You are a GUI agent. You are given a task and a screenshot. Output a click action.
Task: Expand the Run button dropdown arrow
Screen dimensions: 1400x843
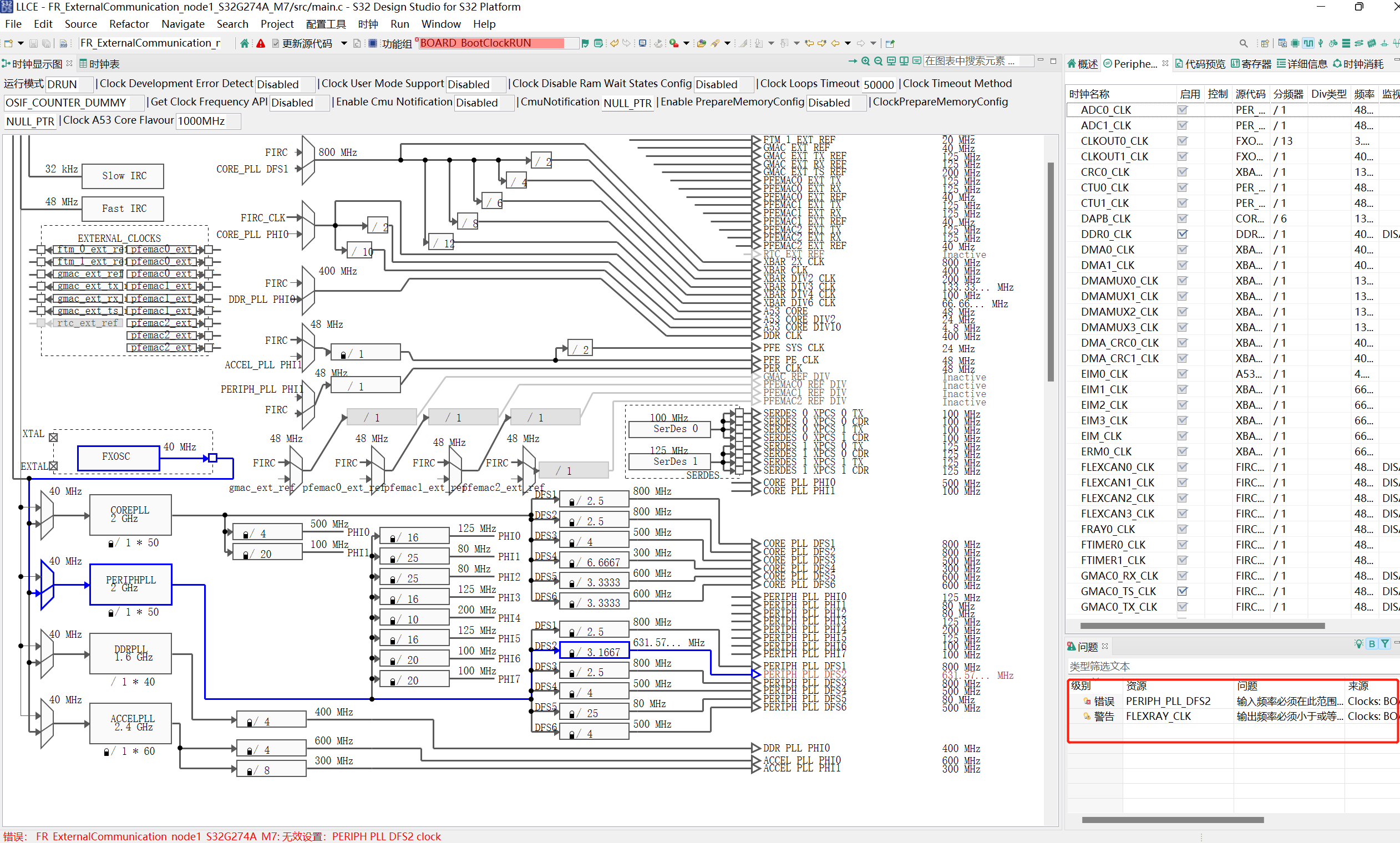687,43
